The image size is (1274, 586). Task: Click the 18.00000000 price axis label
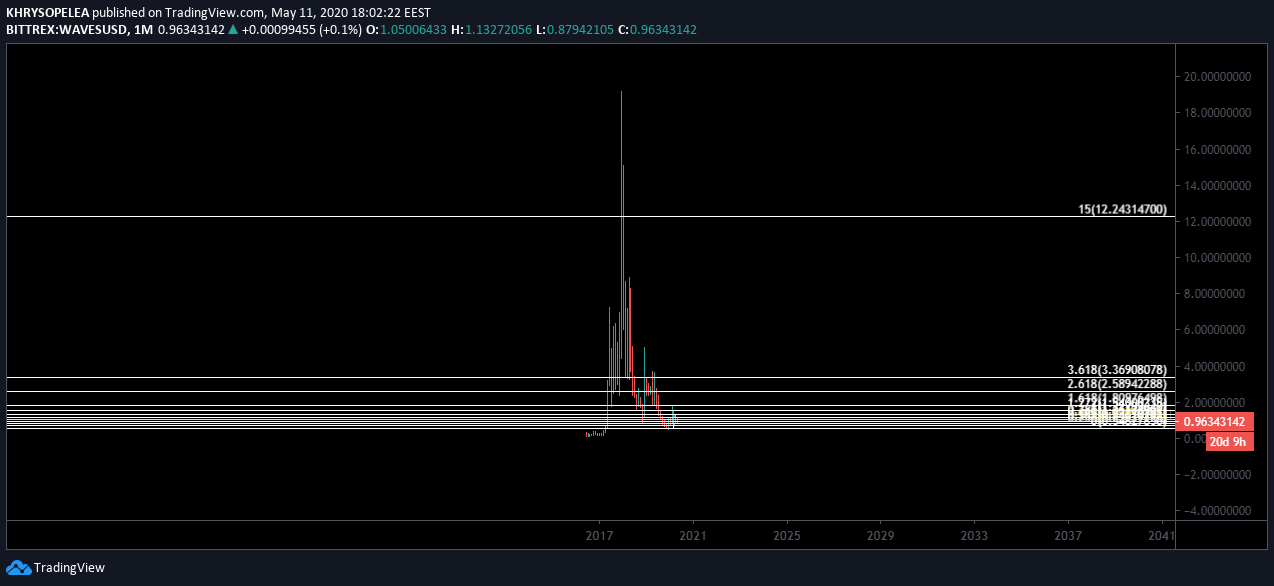point(1216,113)
